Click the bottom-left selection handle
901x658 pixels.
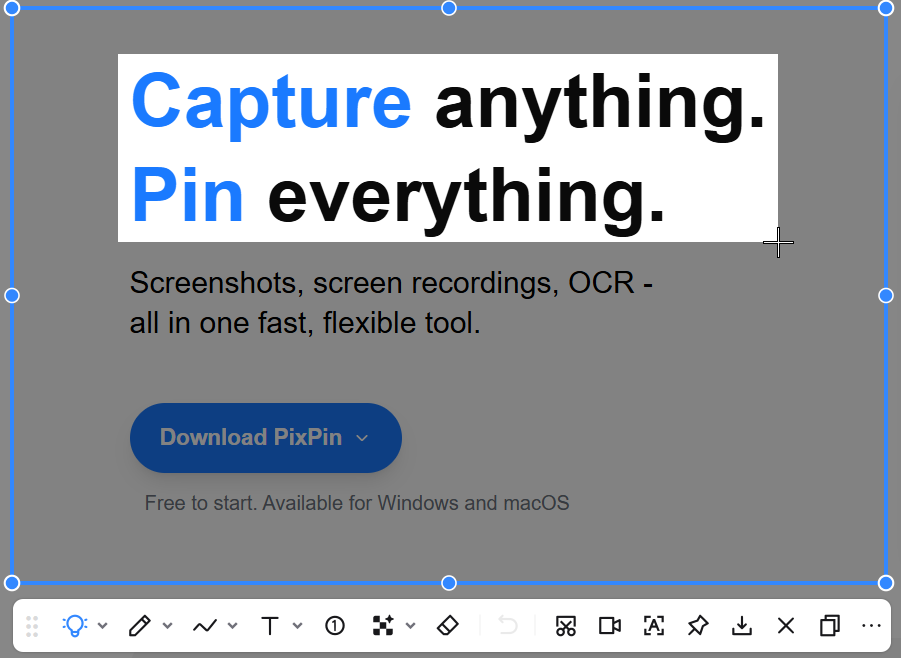[12, 583]
